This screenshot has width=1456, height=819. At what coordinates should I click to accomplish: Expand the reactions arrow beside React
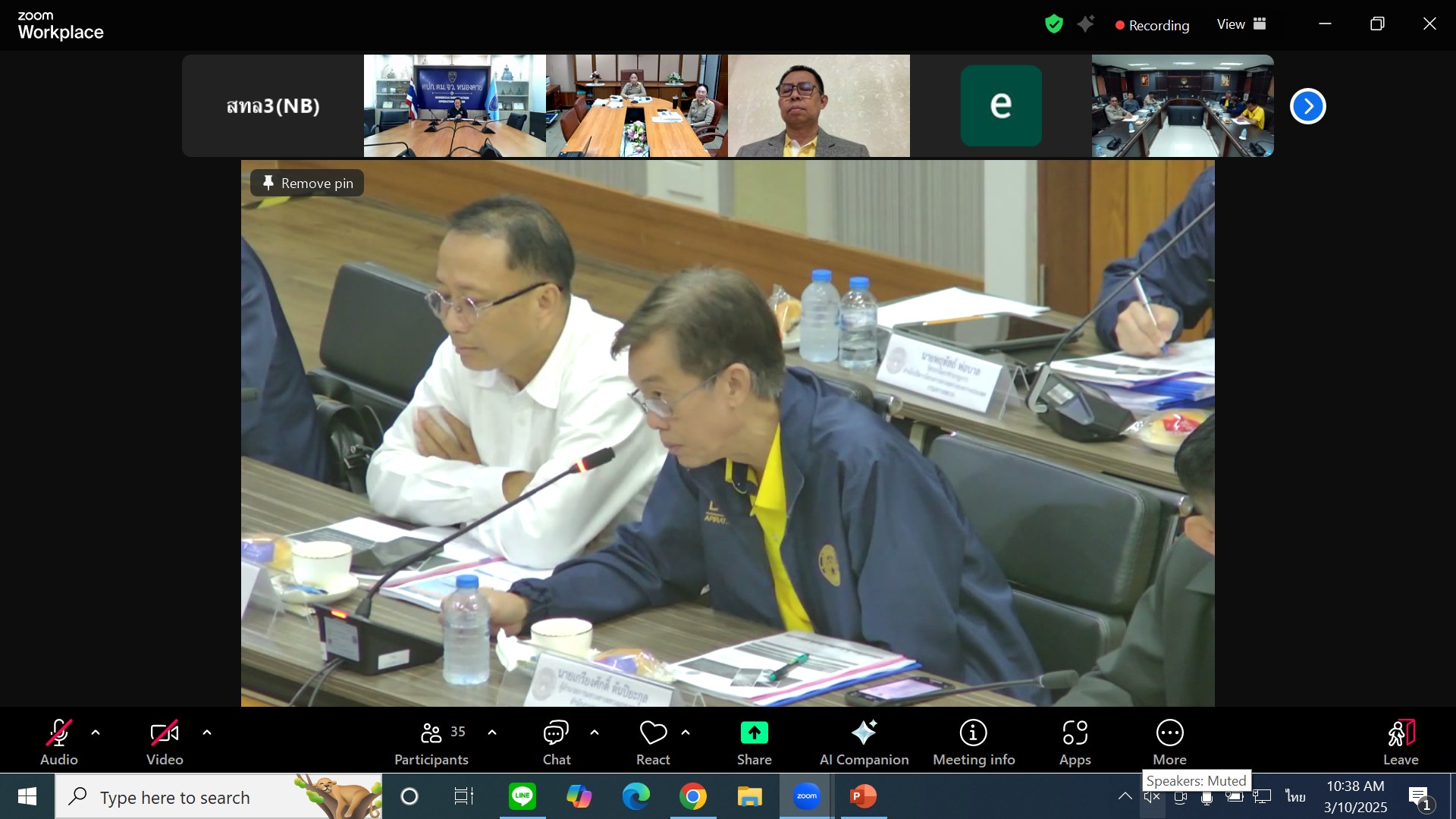point(686,733)
